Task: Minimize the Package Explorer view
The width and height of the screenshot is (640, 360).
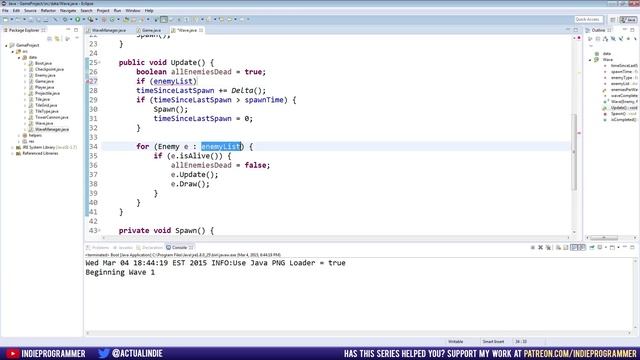Action: click(x=68, y=30)
